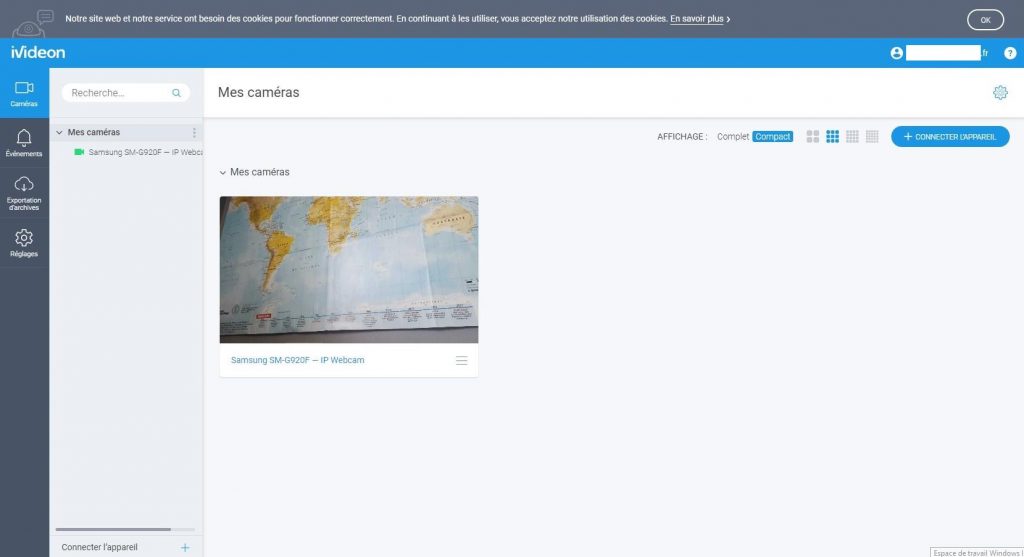This screenshot has width=1024, height=557.
Task: Click the search magnifier icon
Action: (177, 93)
